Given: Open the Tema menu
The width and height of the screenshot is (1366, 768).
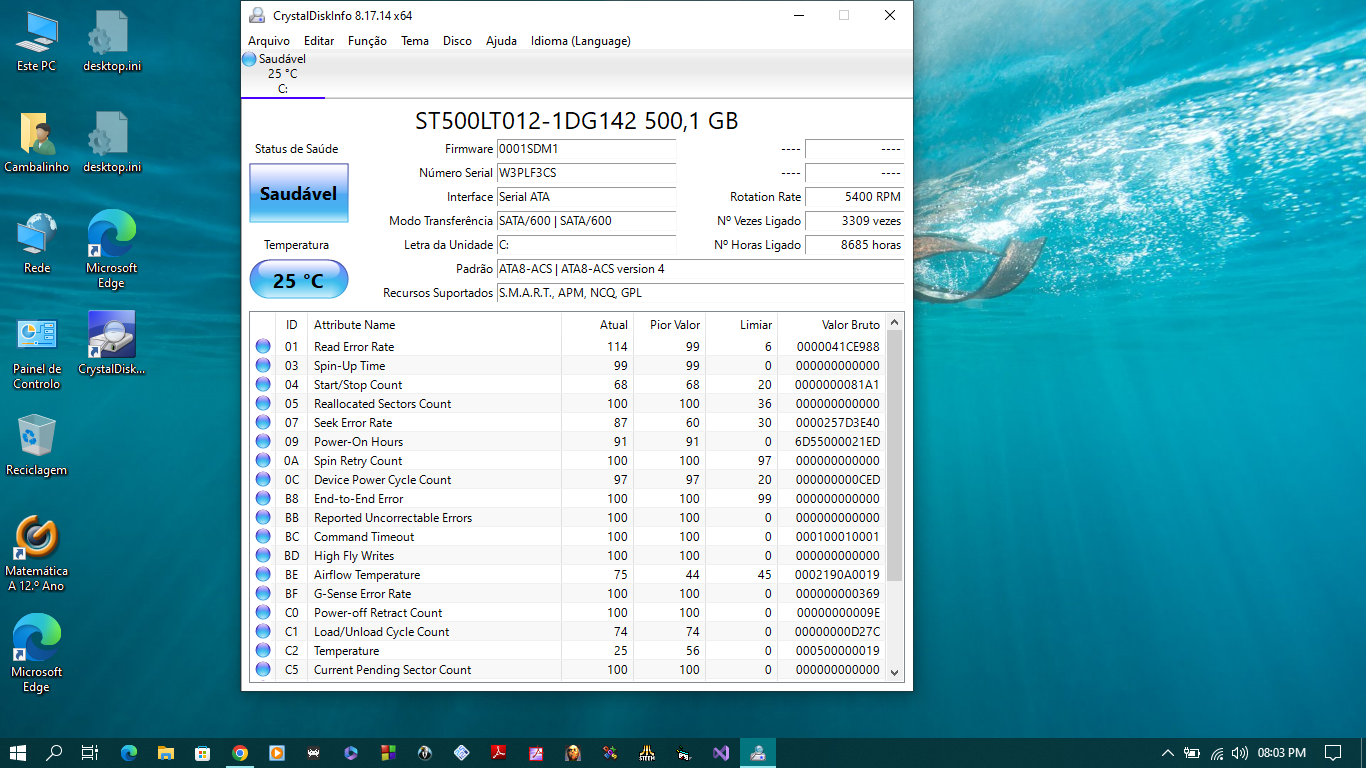Looking at the screenshot, I should click(x=415, y=41).
